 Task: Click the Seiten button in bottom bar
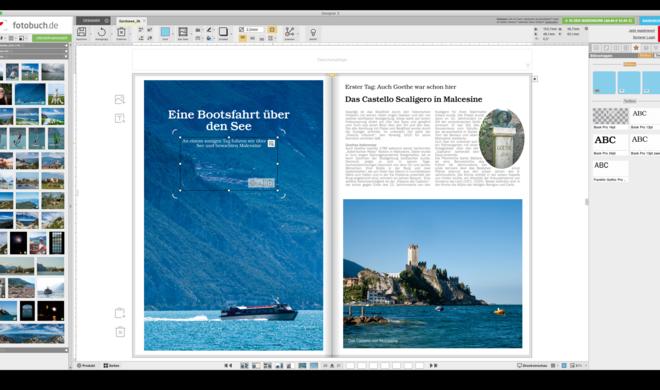(112, 366)
